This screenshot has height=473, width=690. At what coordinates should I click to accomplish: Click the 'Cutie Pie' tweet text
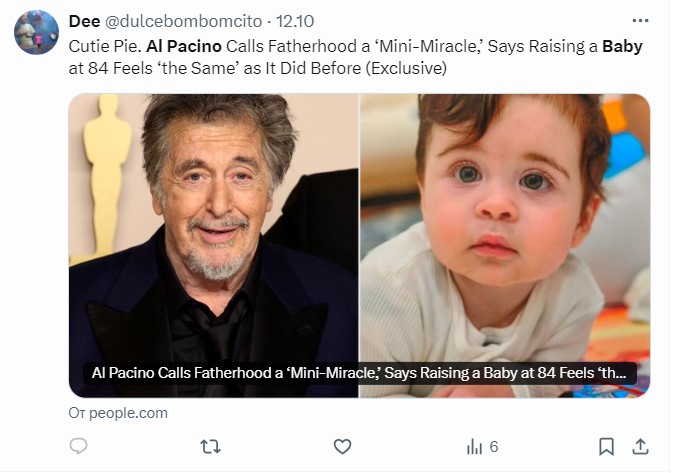coord(104,46)
